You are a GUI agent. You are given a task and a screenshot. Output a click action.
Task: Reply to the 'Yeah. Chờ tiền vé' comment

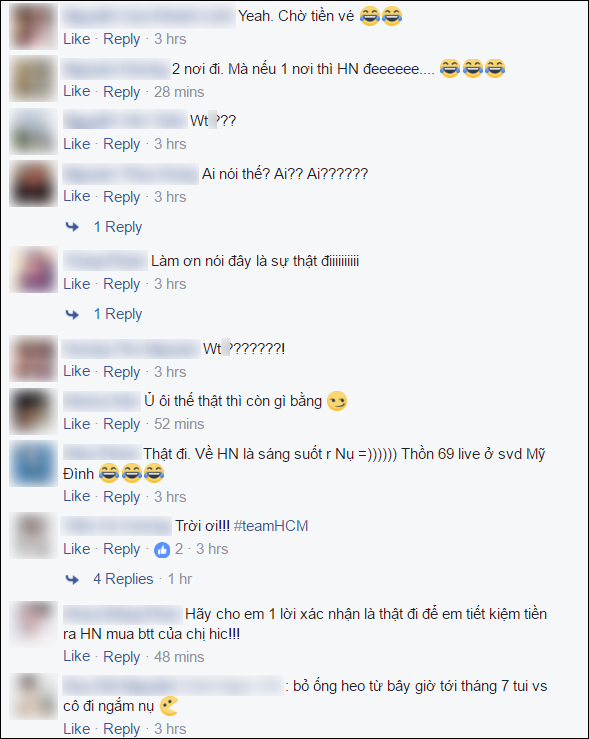click(122, 39)
